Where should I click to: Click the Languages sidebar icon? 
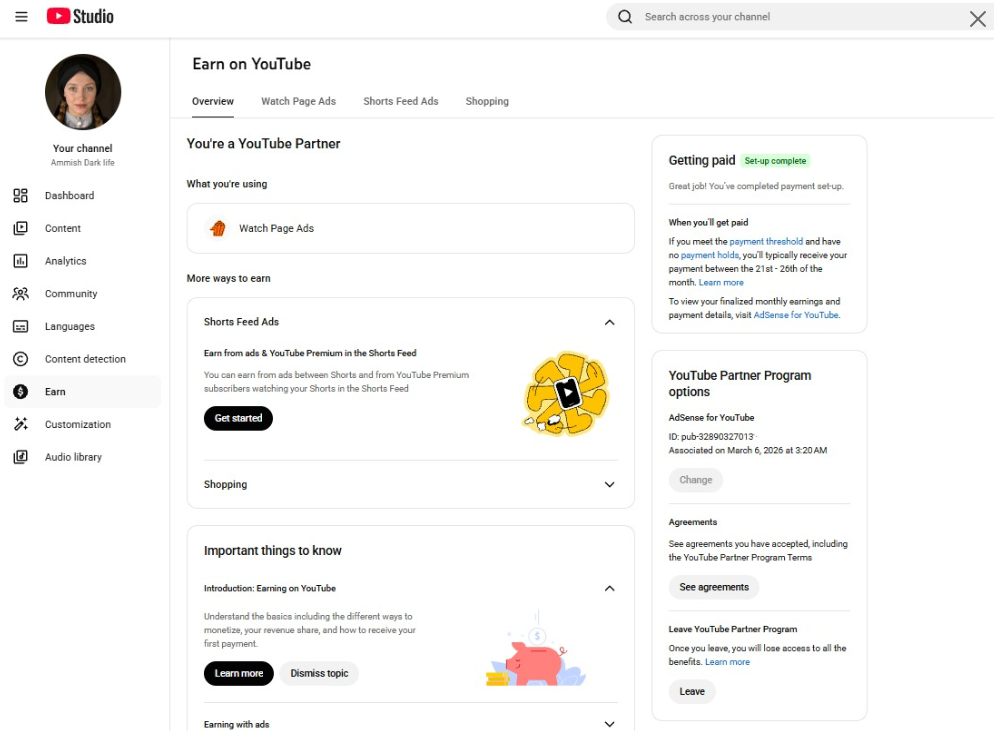click(x=20, y=327)
